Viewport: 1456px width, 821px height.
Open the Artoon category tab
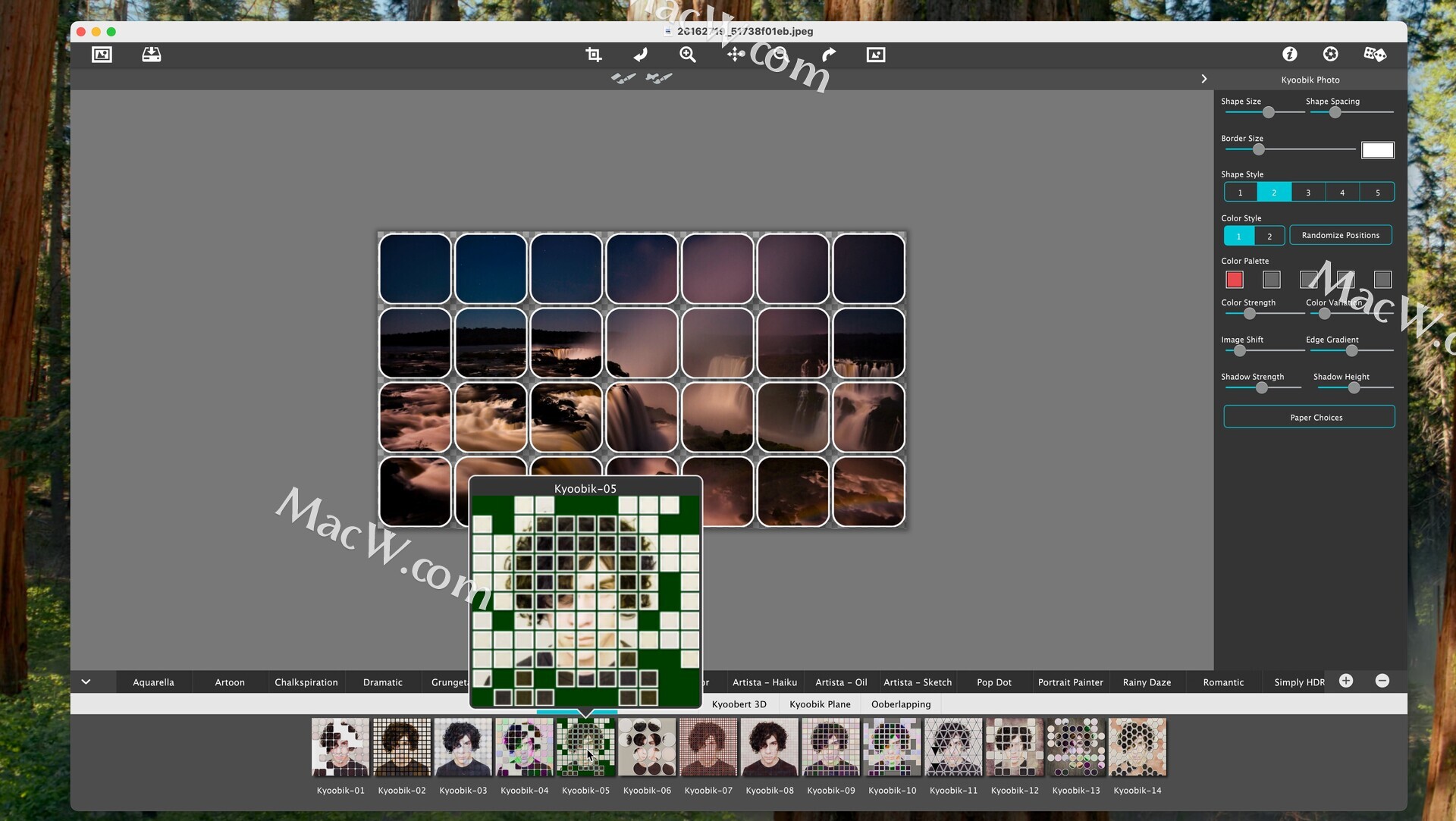tap(230, 682)
